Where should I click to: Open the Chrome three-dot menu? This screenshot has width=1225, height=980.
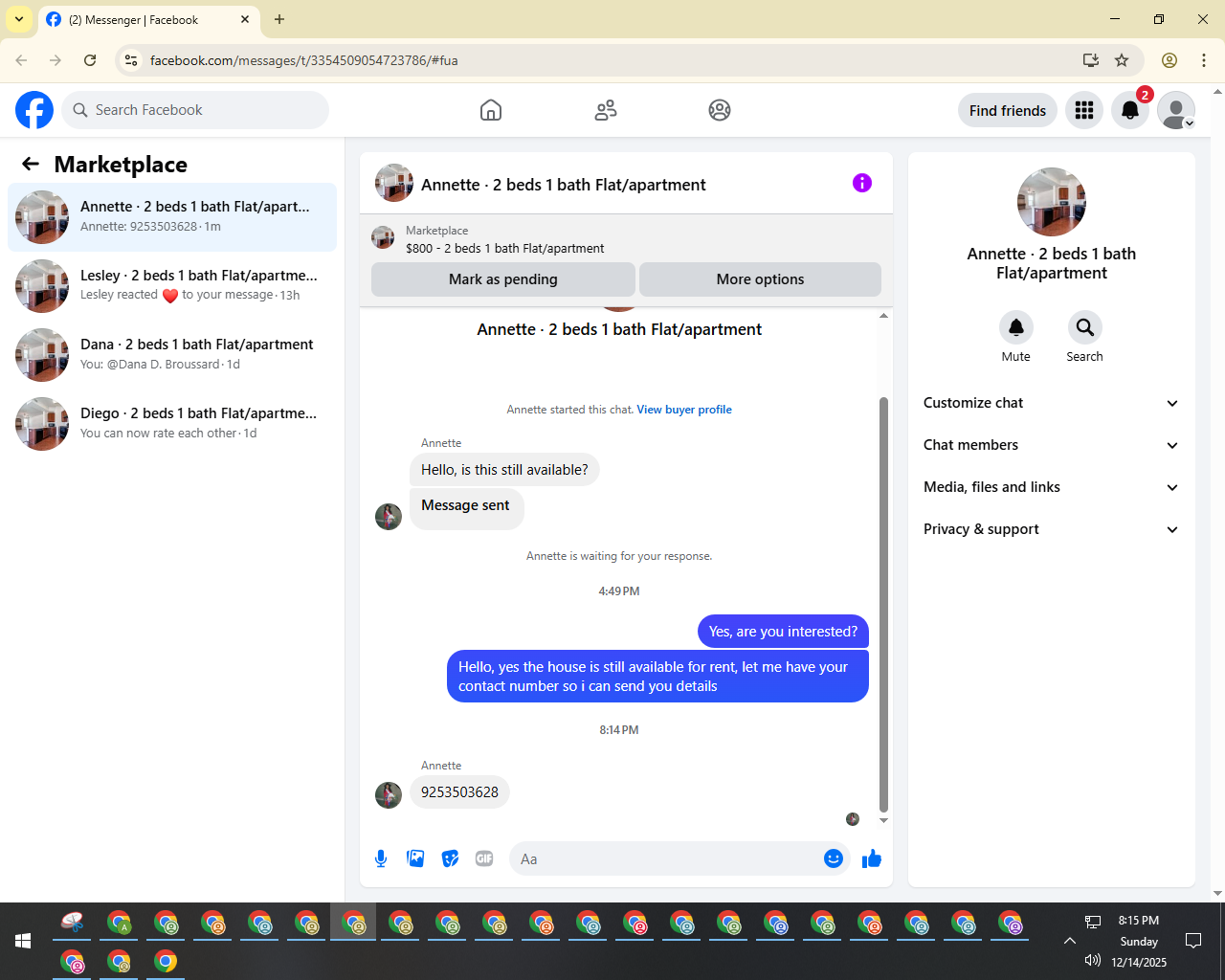(1204, 60)
